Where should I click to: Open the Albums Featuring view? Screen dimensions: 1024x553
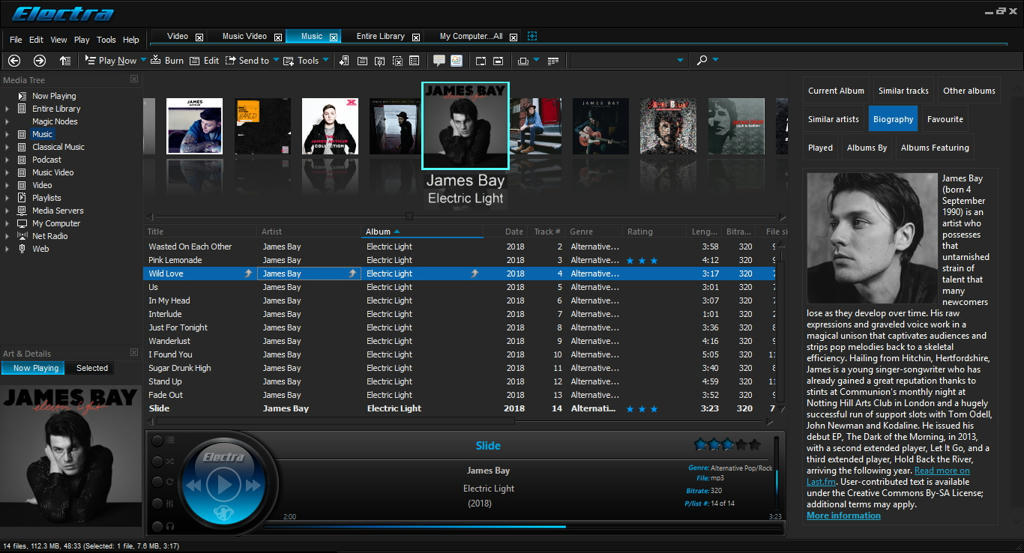click(935, 148)
